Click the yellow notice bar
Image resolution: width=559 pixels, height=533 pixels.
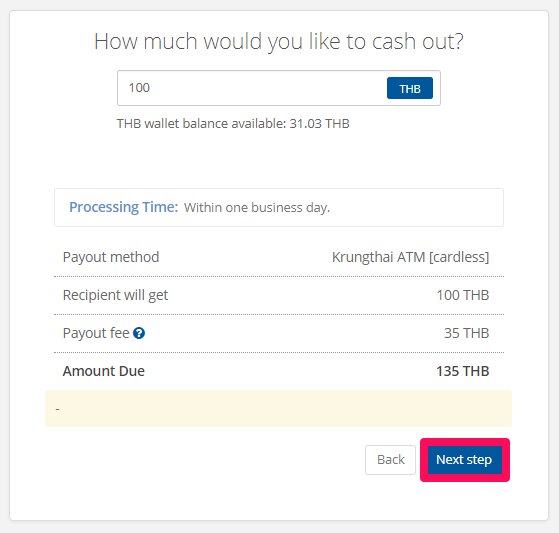[278, 408]
